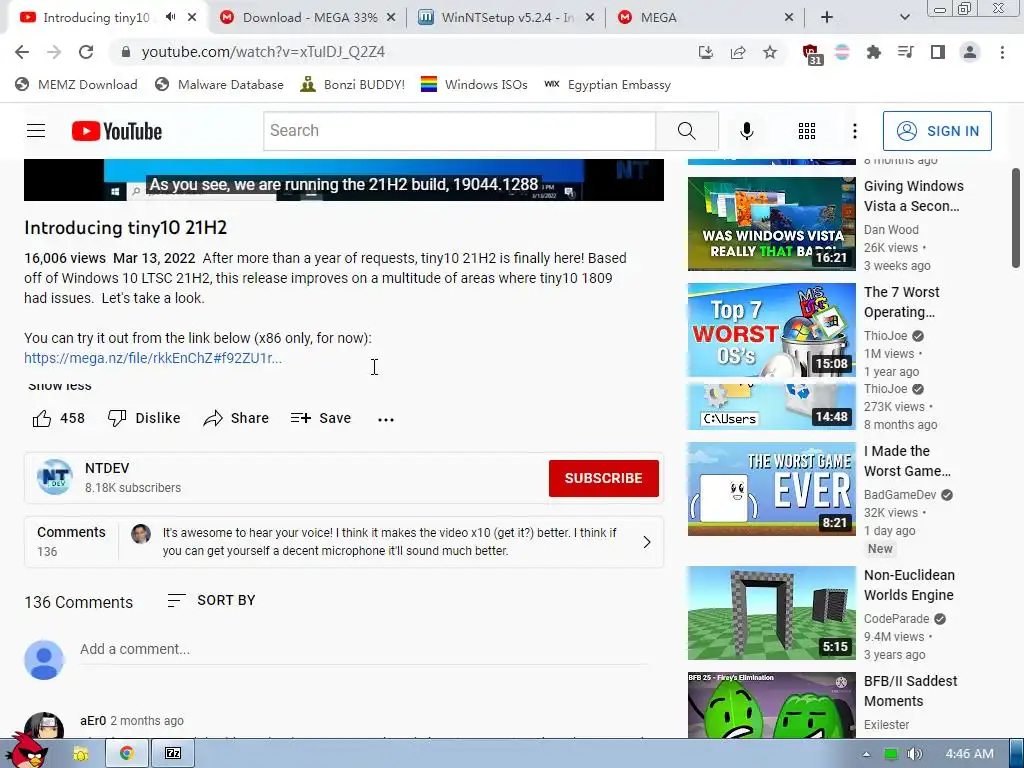The image size is (1024, 768).
Task: Open the NTDEV channel avatar
Action: click(x=55, y=477)
